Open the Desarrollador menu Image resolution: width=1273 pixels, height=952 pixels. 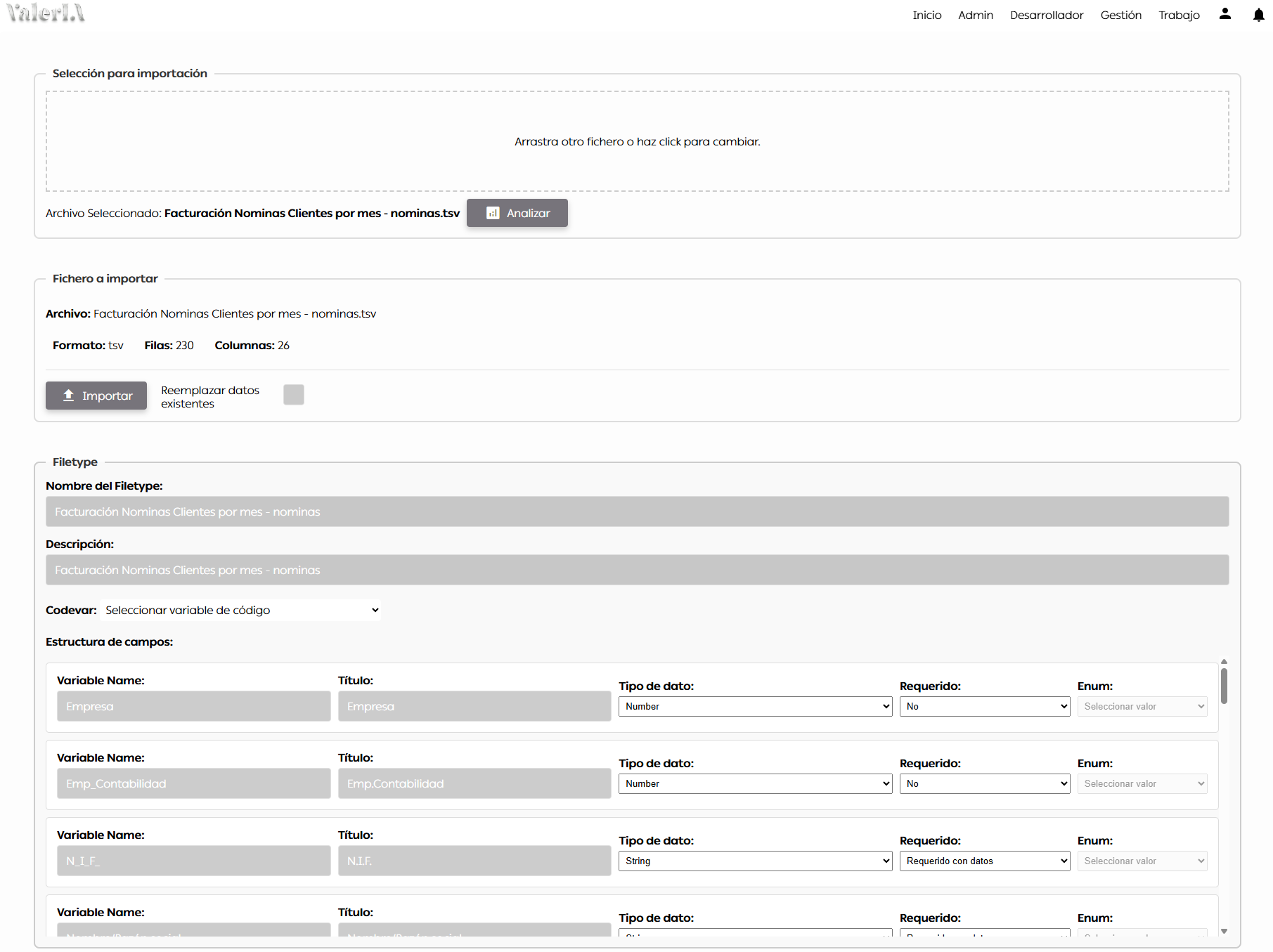tap(1046, 15)
